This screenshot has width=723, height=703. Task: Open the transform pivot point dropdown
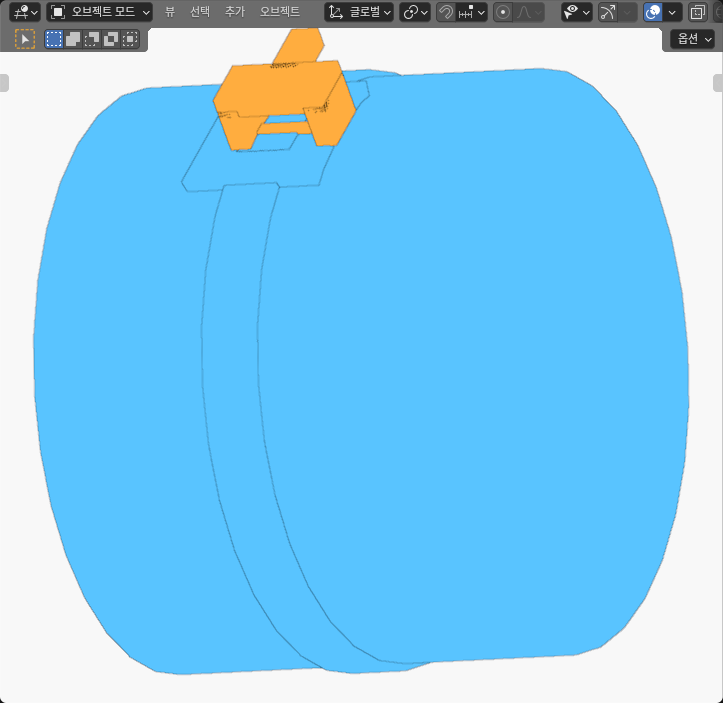(x=415, y=12)
